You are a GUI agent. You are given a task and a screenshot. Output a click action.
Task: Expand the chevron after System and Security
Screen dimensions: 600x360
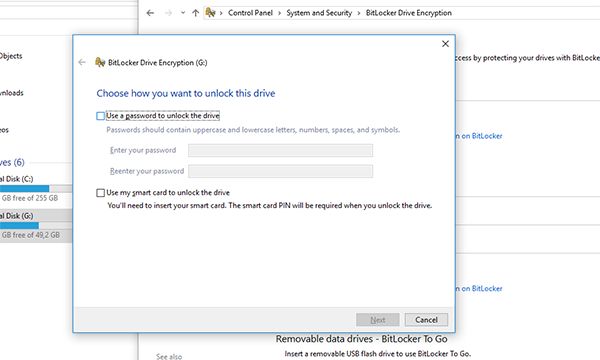(359, 13)
